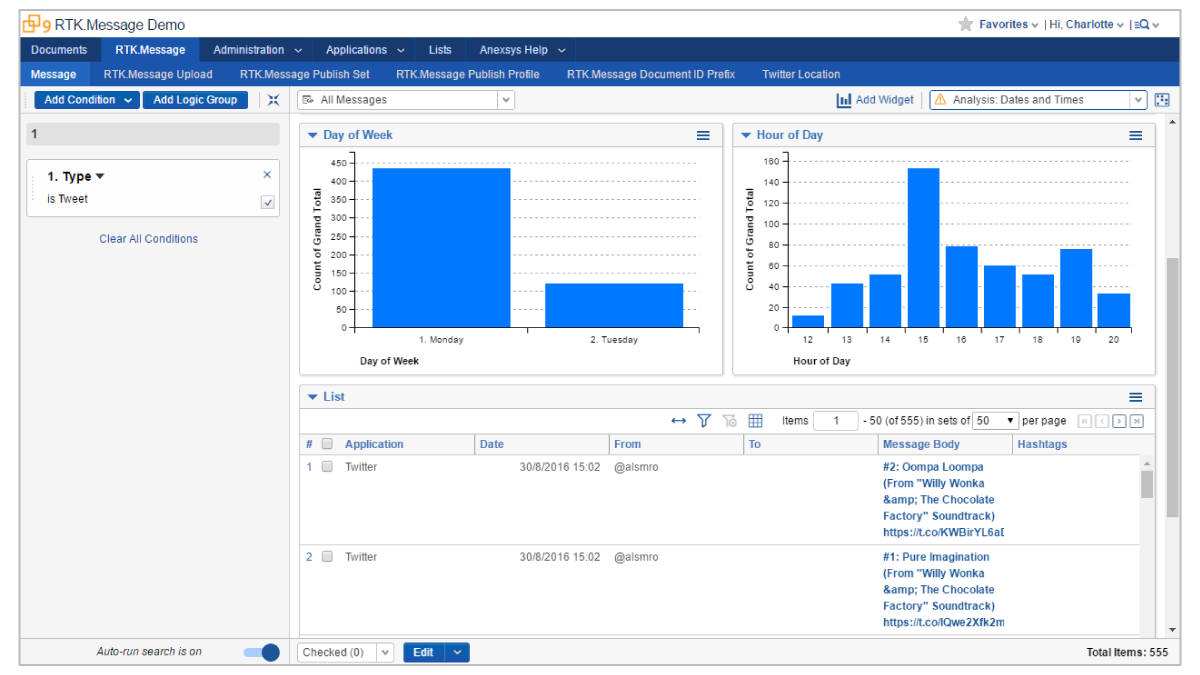Tick the select-all checkbox in list header

[327, 444]
